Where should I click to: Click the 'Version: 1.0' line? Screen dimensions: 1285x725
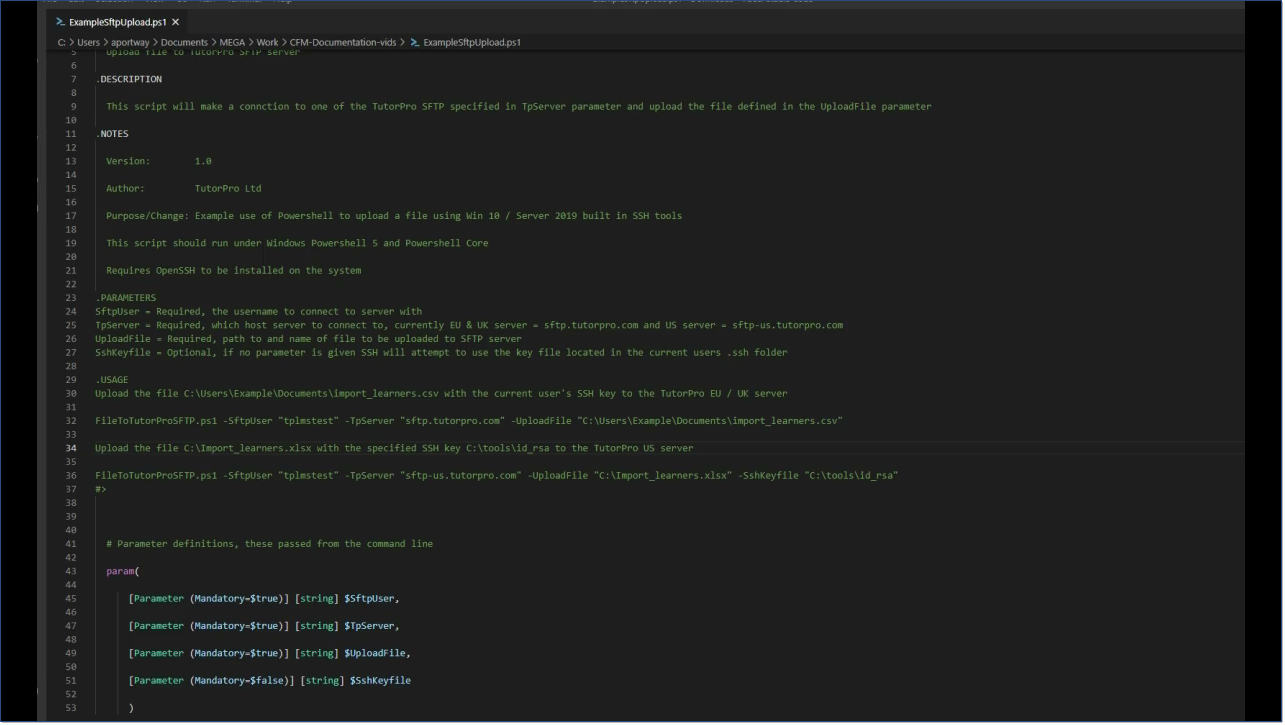point(159,161)
